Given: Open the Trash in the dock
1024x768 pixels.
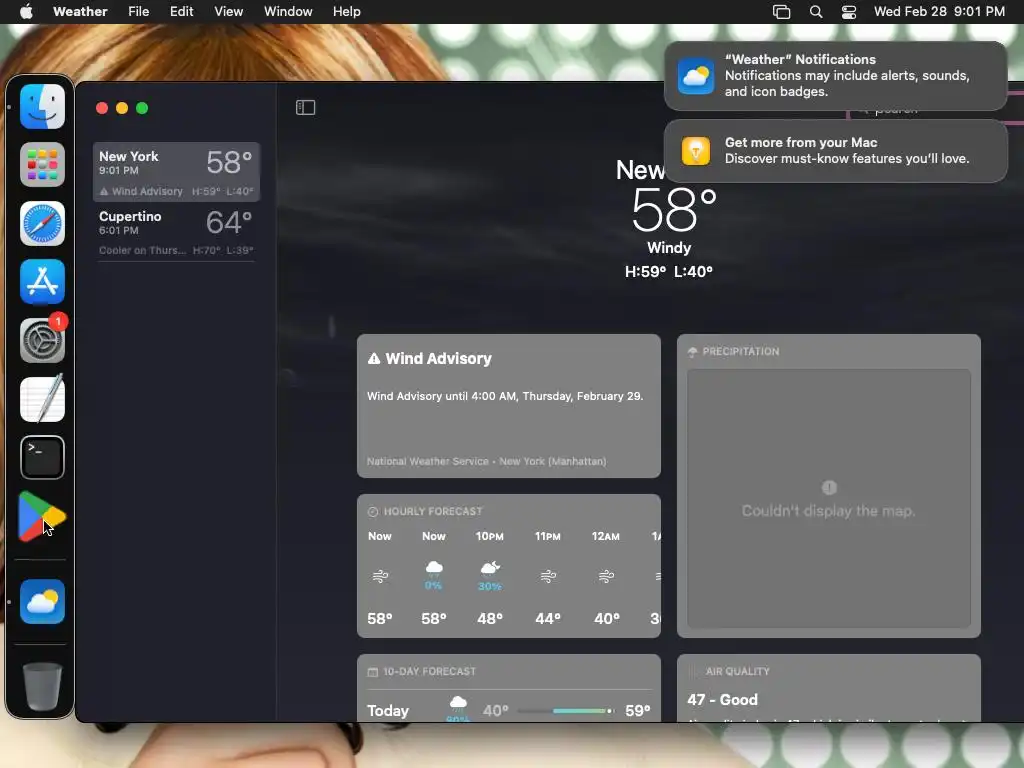Looking at the screenshot, I should point(42,686).
